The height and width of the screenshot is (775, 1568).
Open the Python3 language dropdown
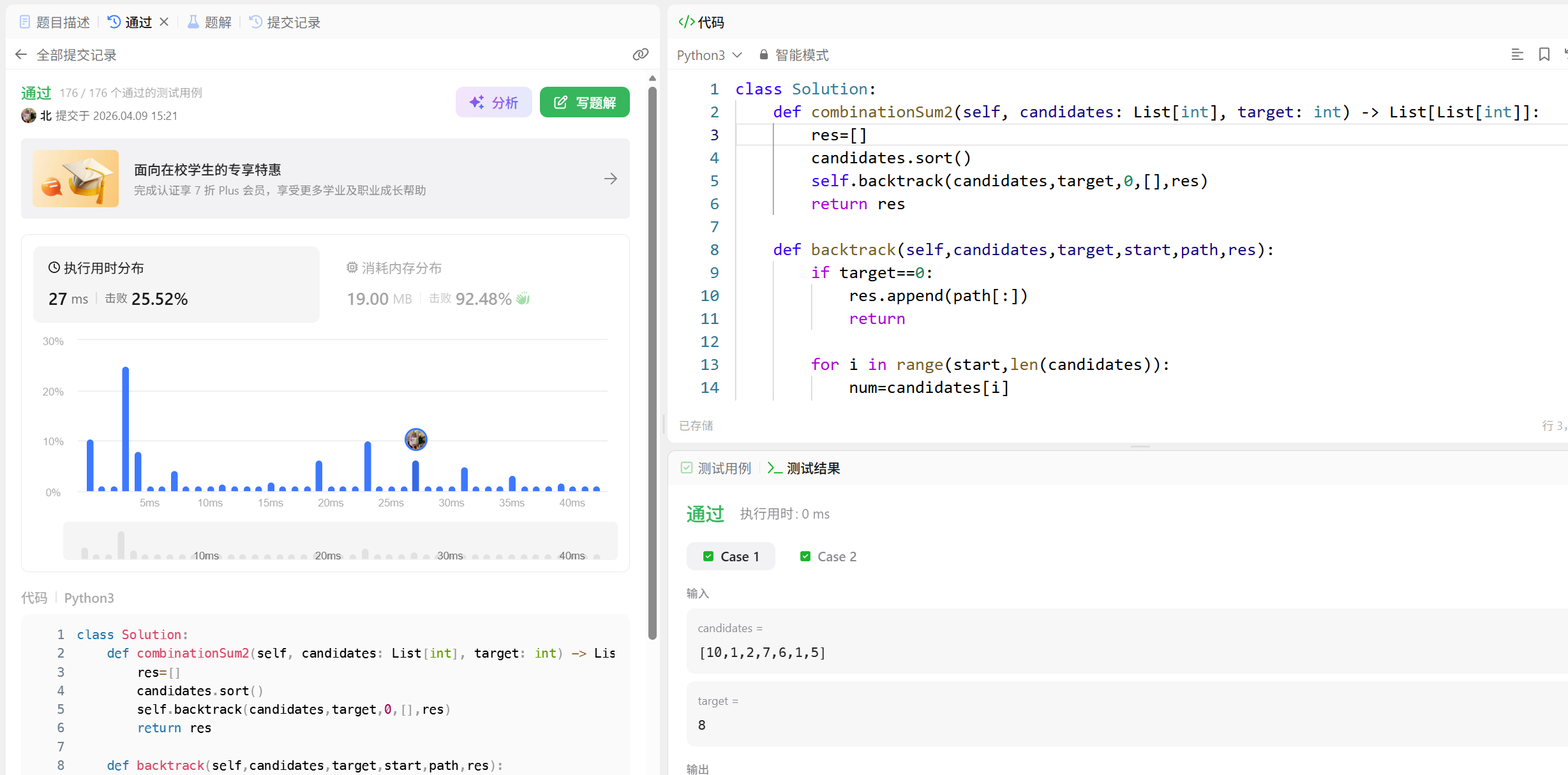pyautogui.click(x=709, y=55)
